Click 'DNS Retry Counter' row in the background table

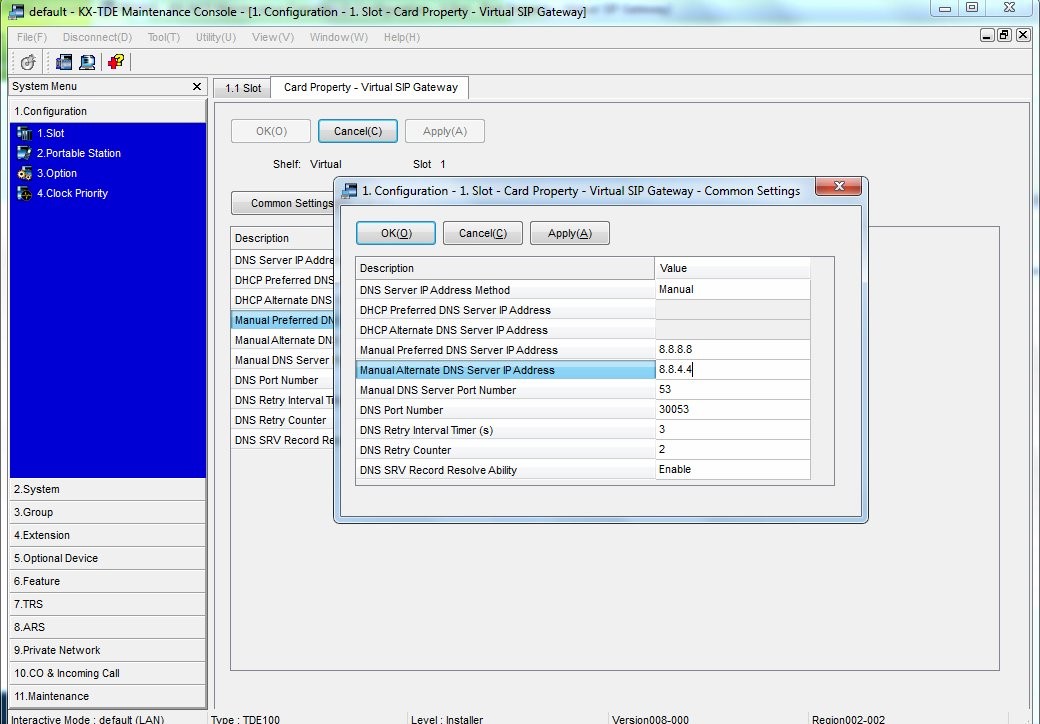[x=283, y=420]
